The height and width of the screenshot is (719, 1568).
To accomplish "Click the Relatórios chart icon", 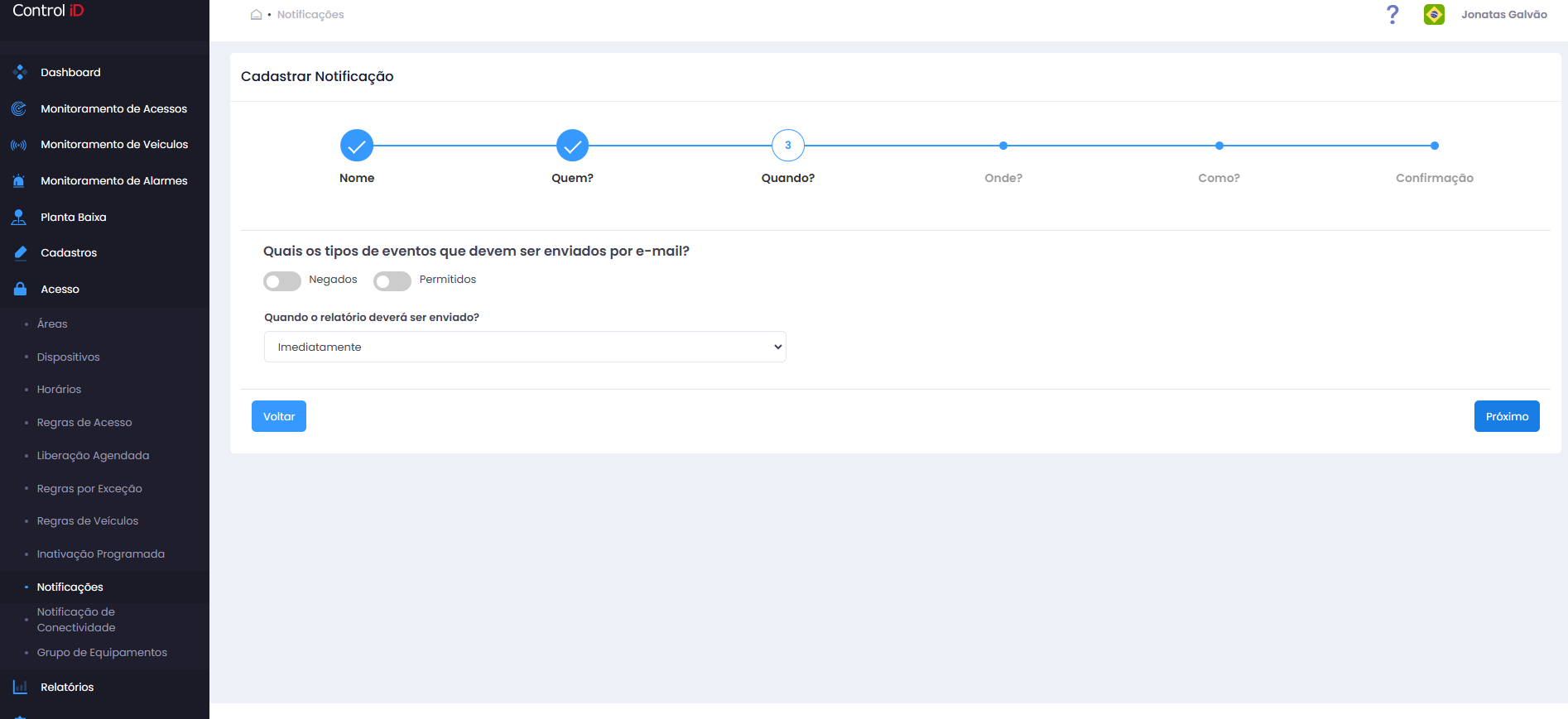I will (20, 687).
